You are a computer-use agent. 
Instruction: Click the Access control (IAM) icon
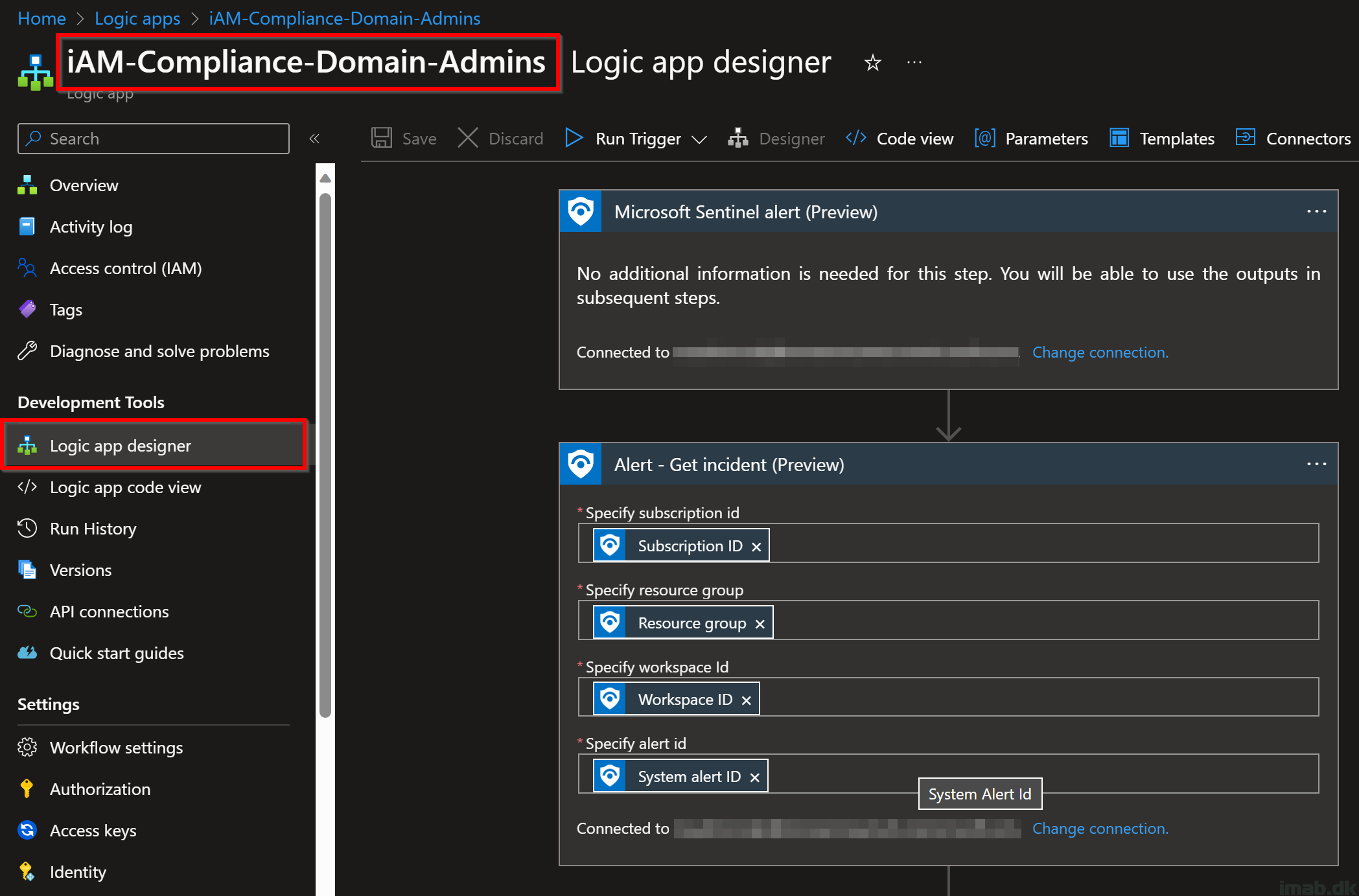point(27,268)
